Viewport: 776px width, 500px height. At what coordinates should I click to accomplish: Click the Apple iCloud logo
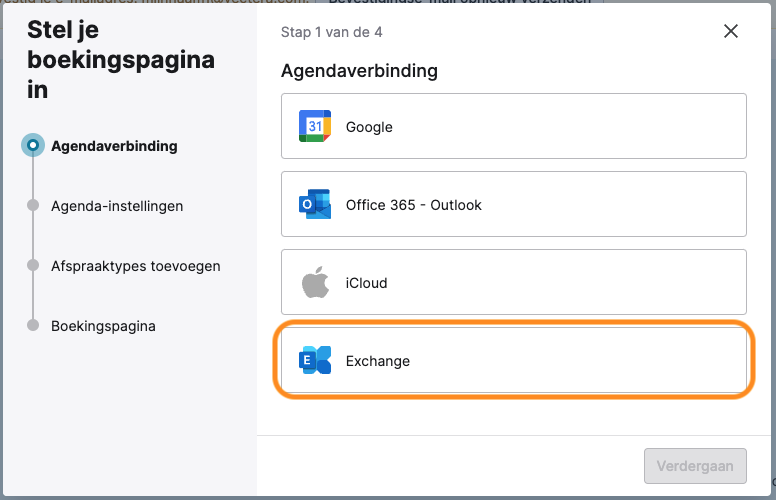[315, 282]
